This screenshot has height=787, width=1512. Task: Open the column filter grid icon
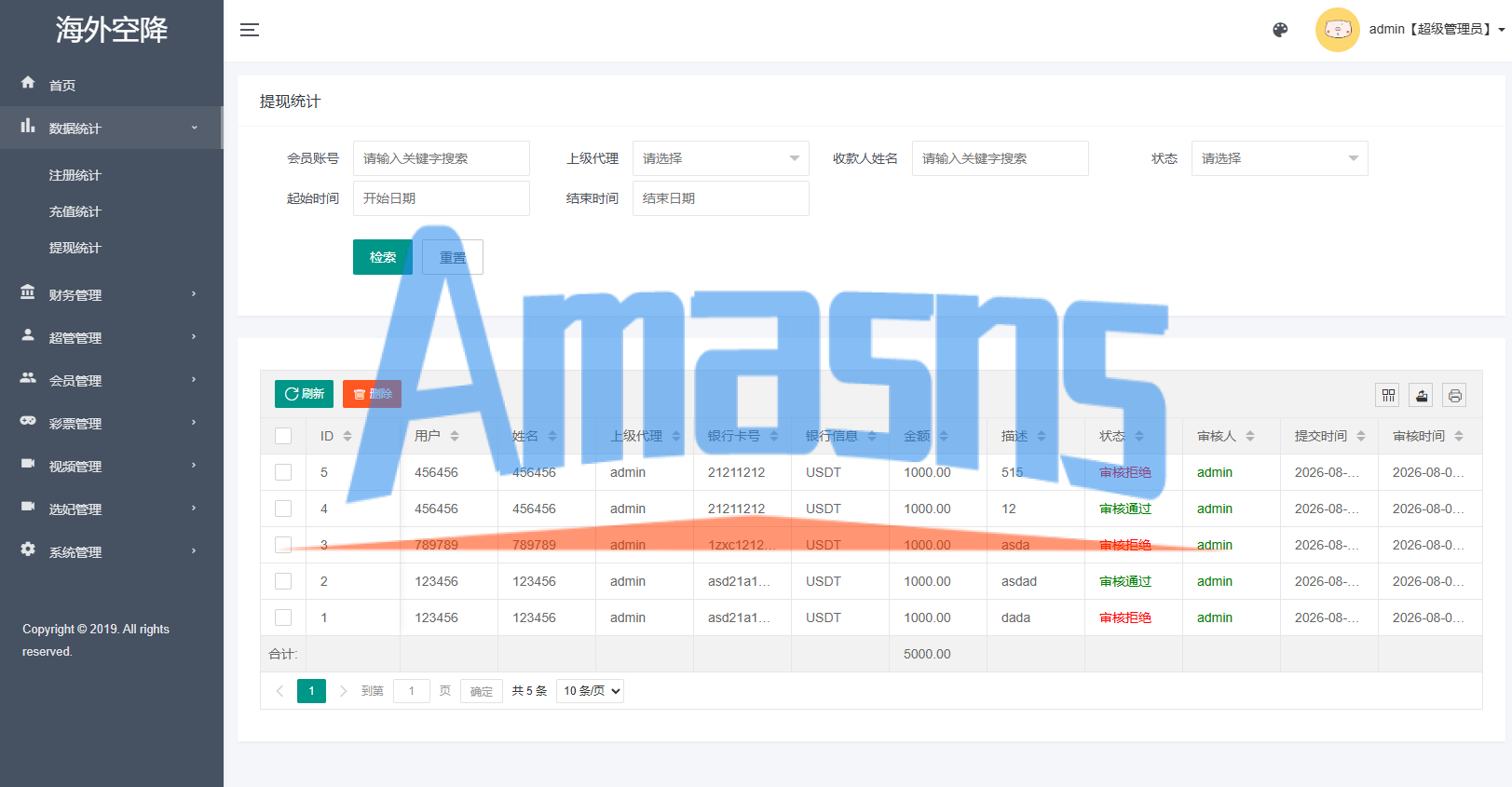(1388, 395)
